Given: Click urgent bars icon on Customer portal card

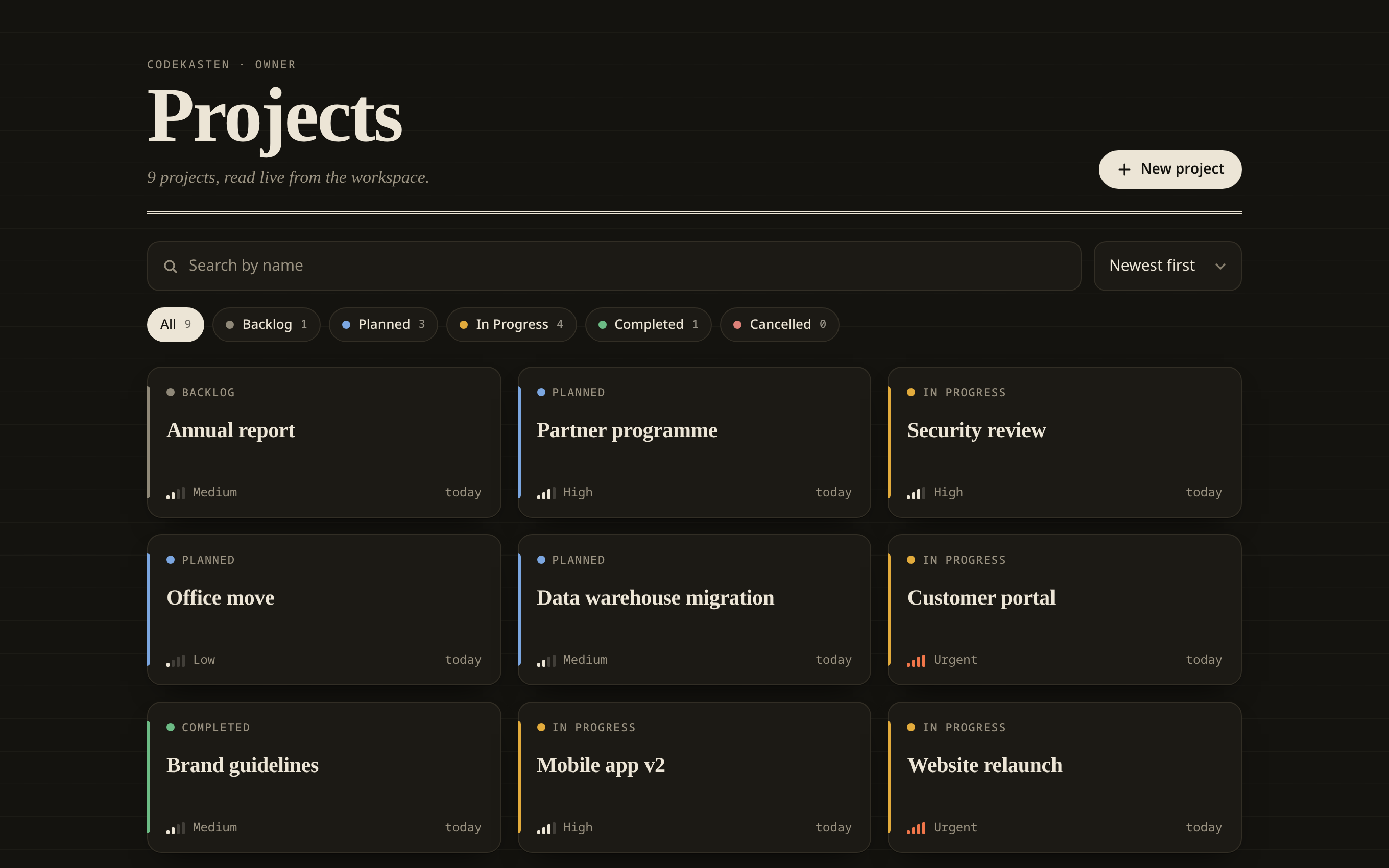Looking at the screenshot, I should (916, 661).
